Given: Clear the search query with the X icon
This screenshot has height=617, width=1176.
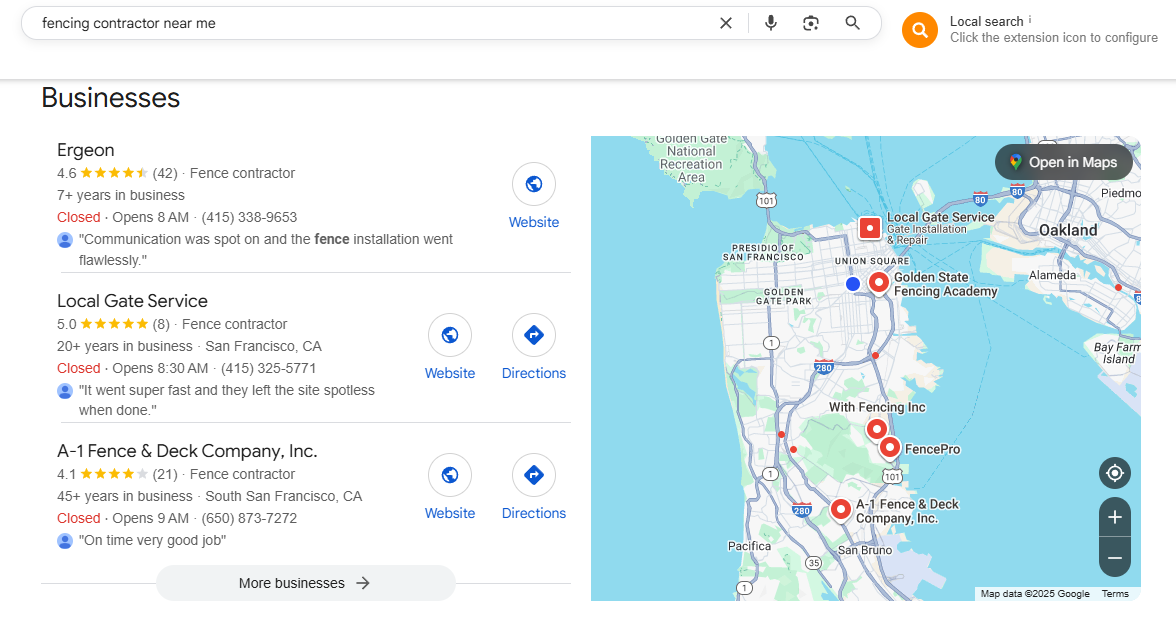Looking at the screenshot, I should point(725,23).
